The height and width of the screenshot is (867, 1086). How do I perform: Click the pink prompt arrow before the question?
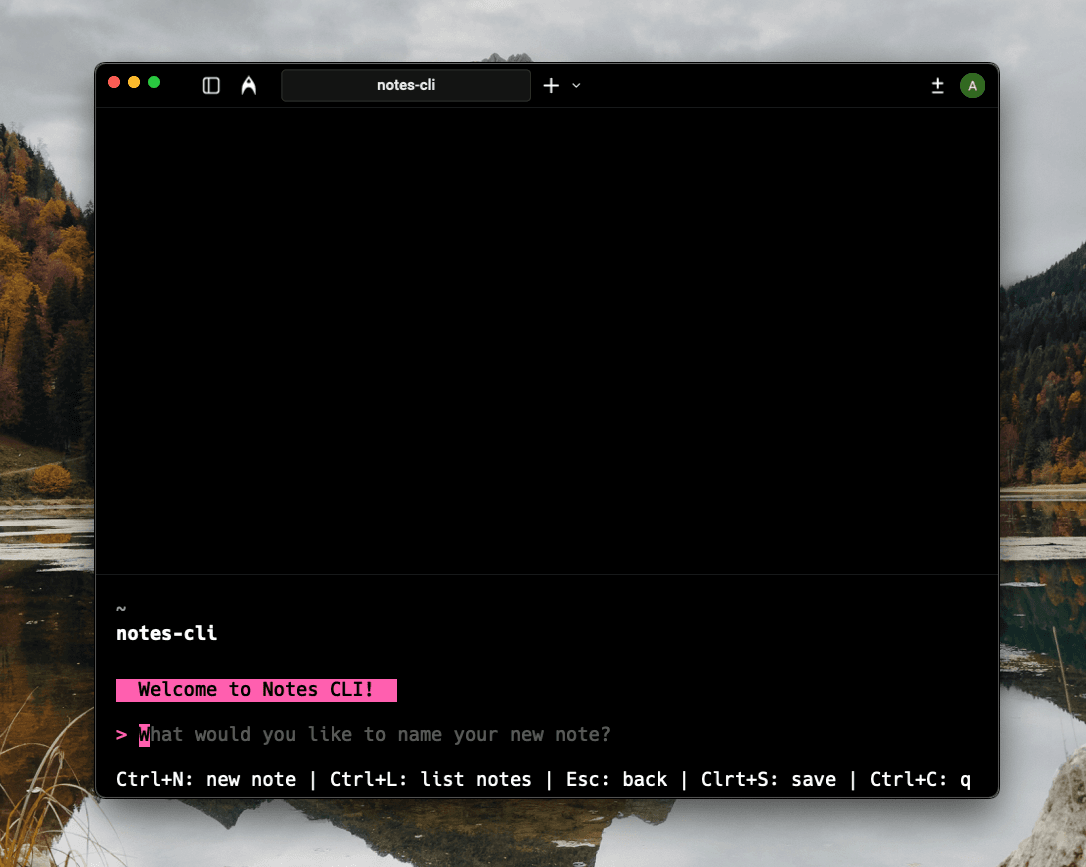click(120, 734)
